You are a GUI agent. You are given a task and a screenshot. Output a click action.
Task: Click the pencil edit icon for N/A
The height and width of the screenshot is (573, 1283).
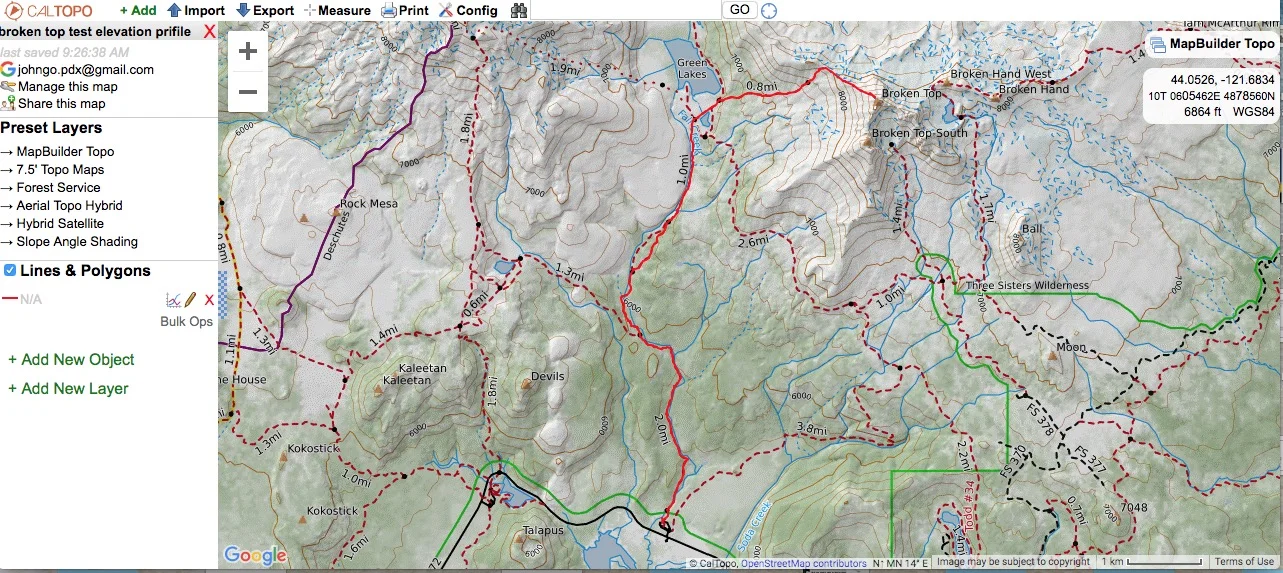click(190, 299)
